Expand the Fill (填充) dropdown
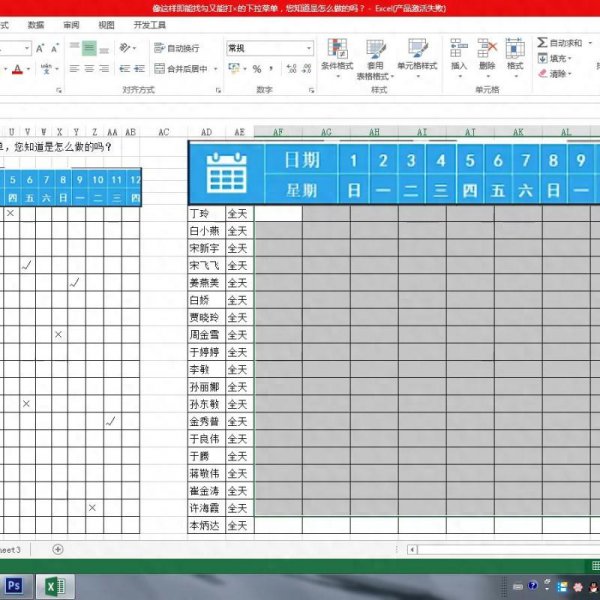Viewport: 600px width, 600px height. click(x=558, y=59)
